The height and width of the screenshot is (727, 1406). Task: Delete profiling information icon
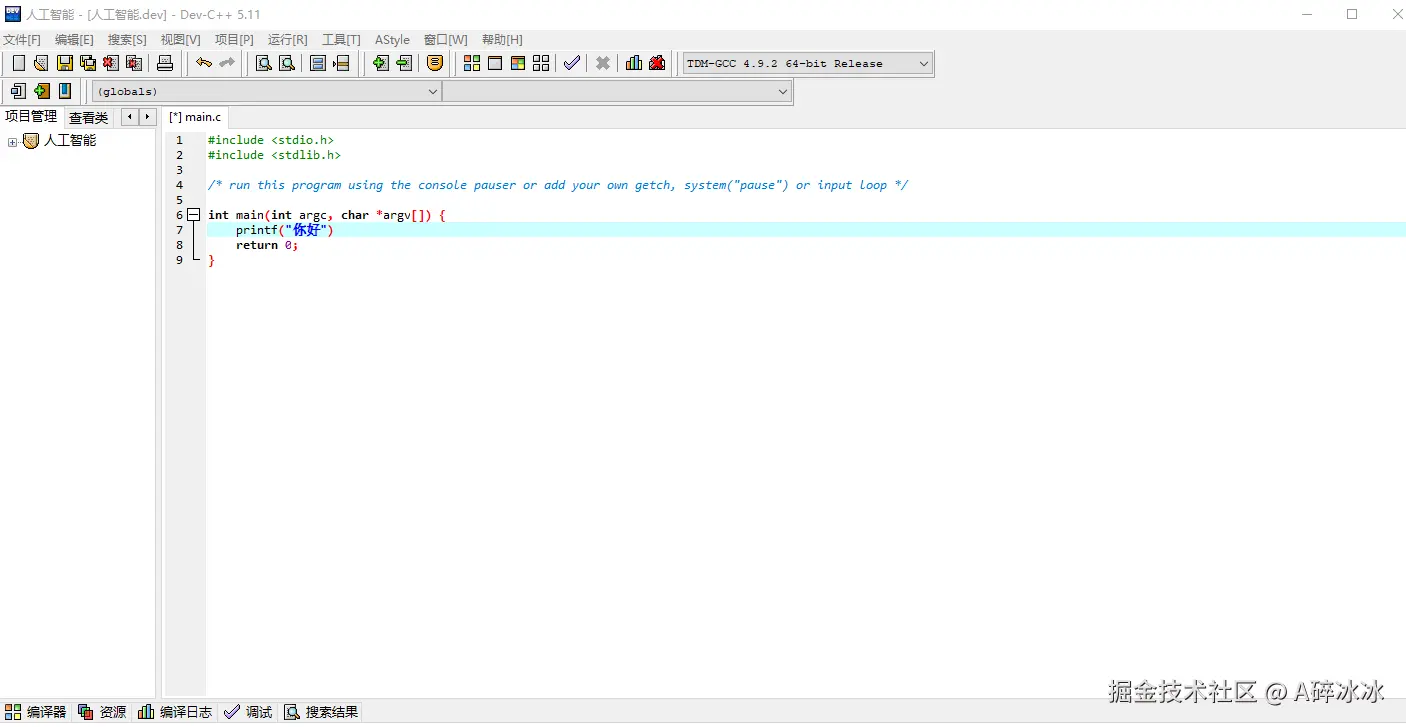click(x=657, y=63)
